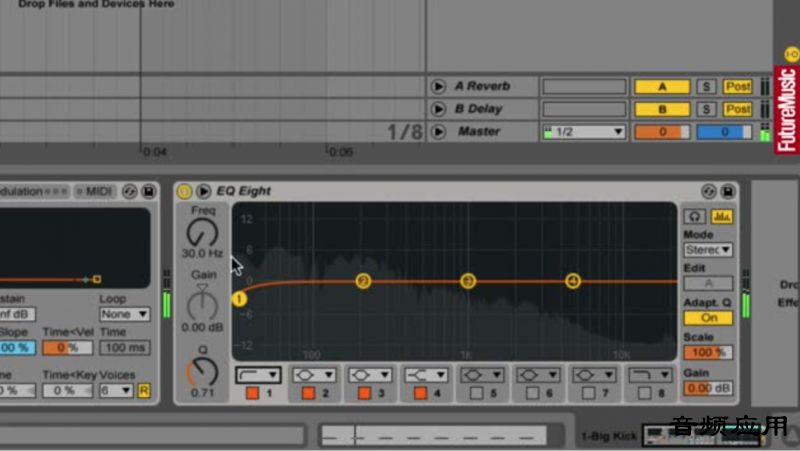Open Master output 1/2 dropdown

584,132
